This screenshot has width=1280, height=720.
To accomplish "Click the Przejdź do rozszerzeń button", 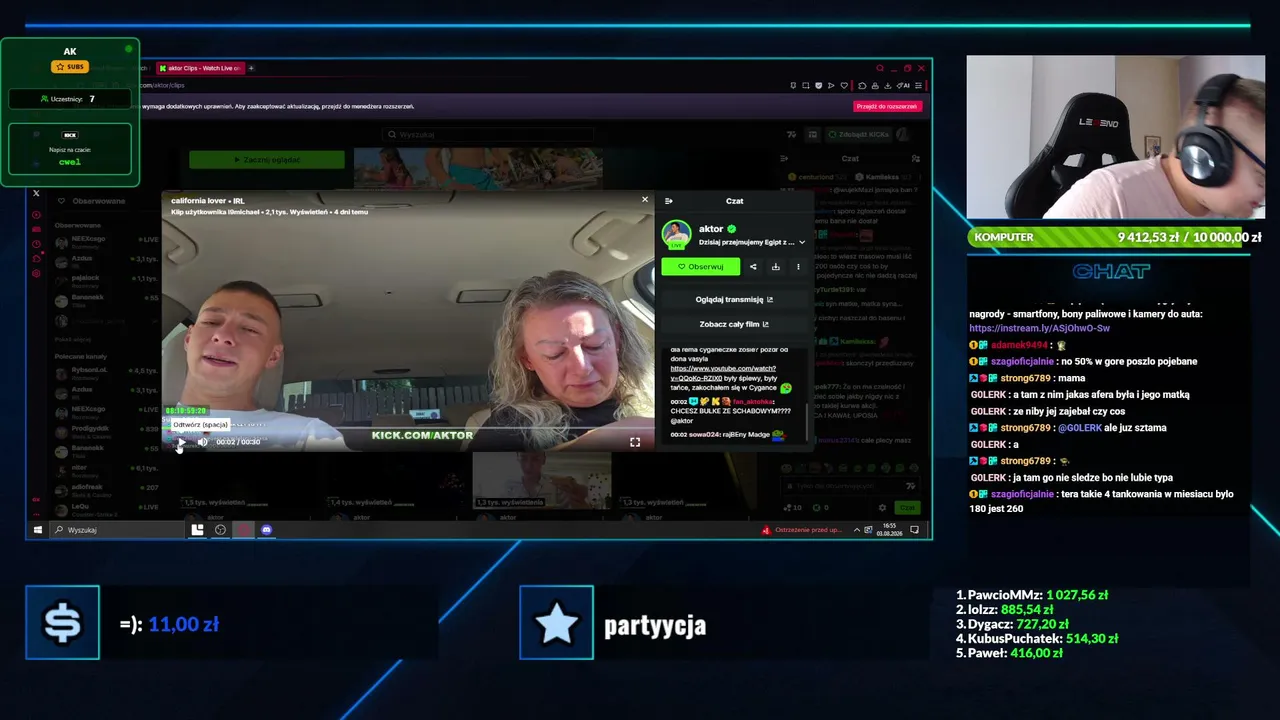I will pyautogui.click(x=887, y=106).
